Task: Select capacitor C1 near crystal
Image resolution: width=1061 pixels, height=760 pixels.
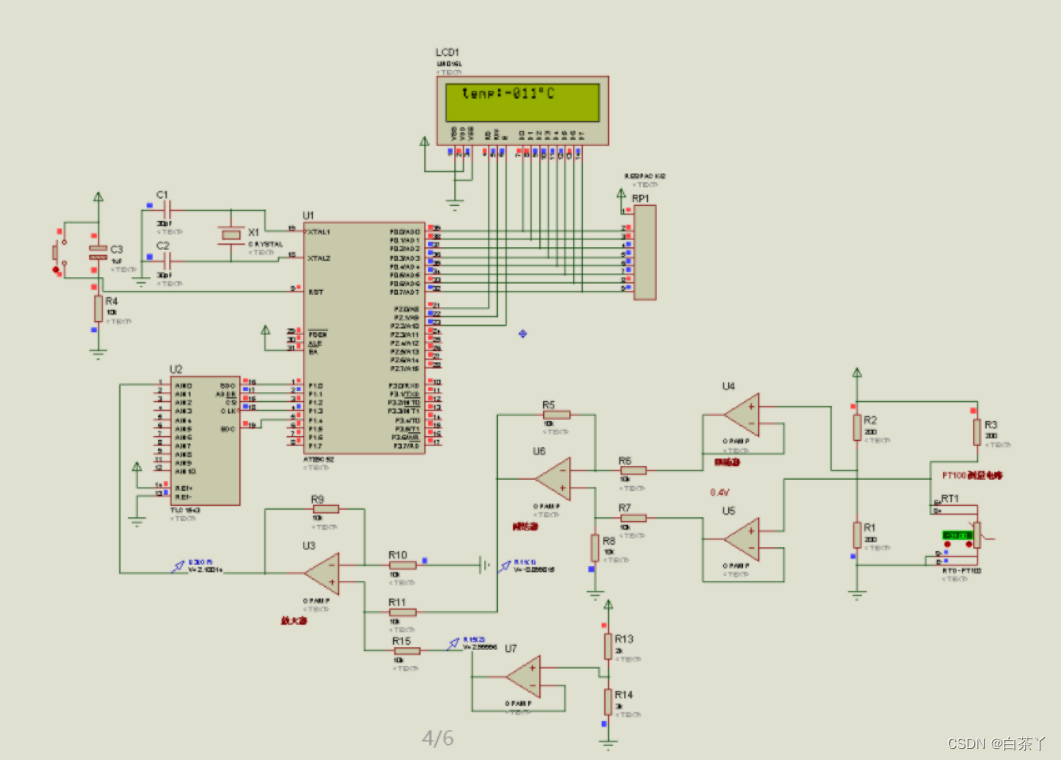Action: [169, 210]
